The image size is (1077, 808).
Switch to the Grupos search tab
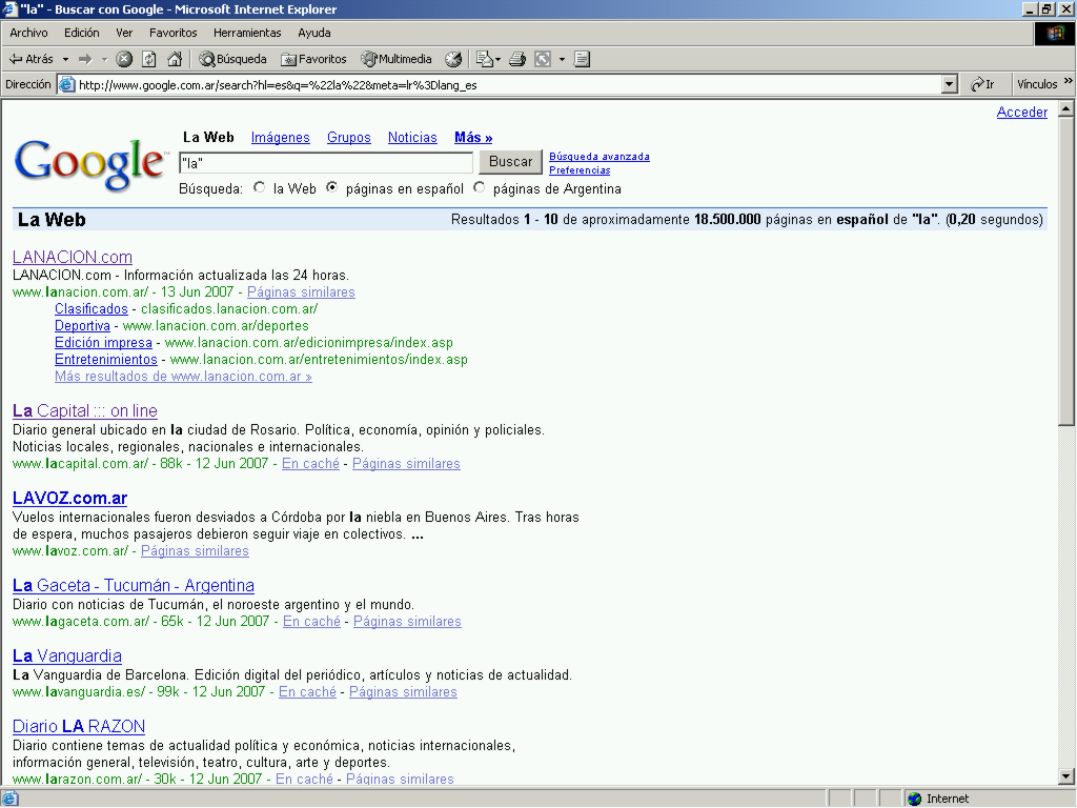tap(349, 137)
